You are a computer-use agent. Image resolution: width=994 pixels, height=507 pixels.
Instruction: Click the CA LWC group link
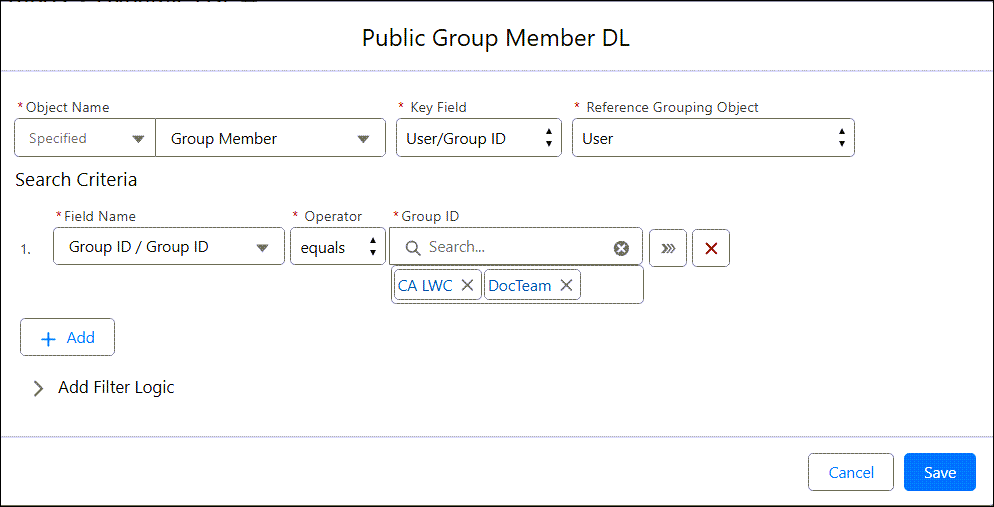(x=425, y=286)
